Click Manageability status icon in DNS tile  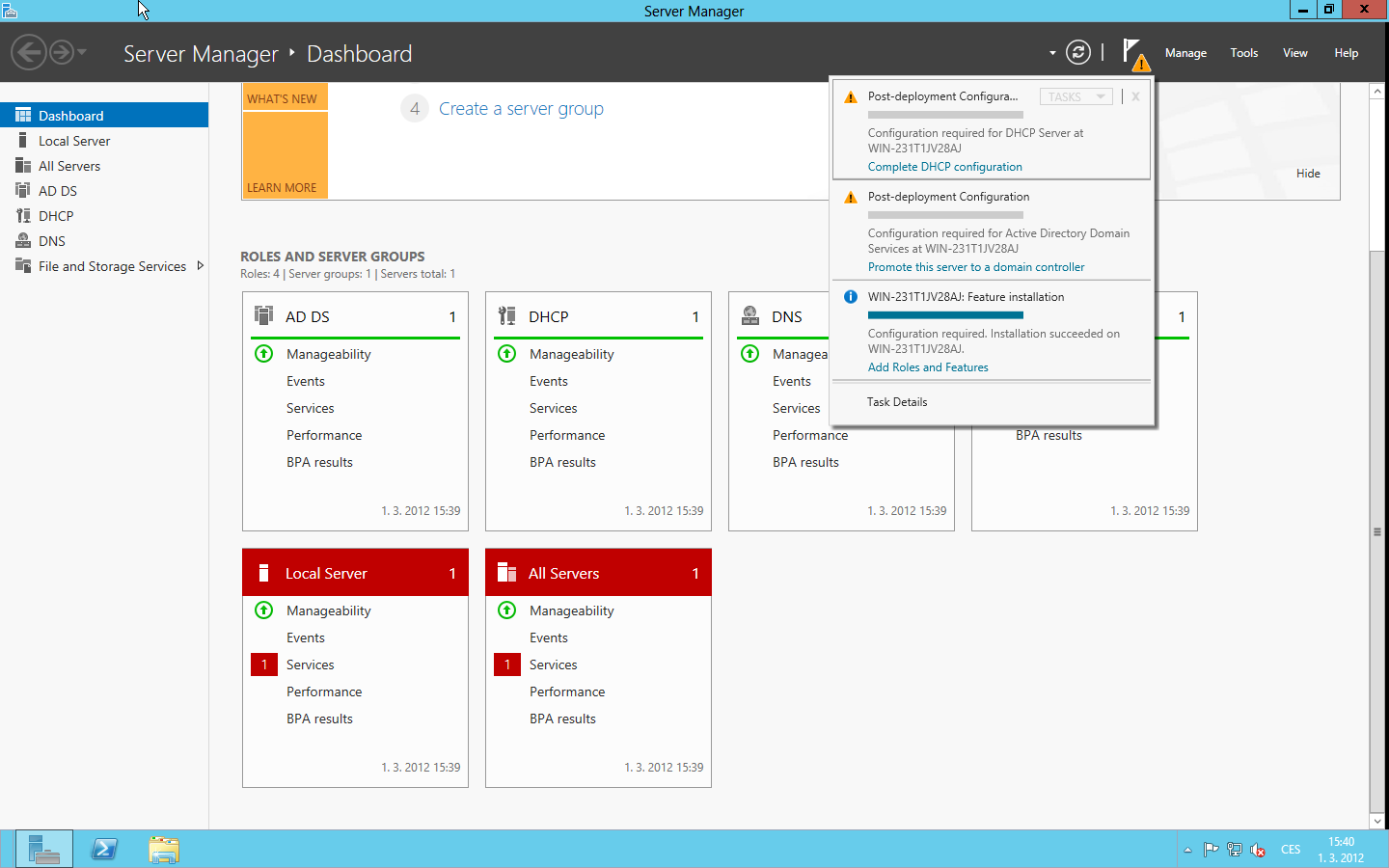tap(749, 353)
